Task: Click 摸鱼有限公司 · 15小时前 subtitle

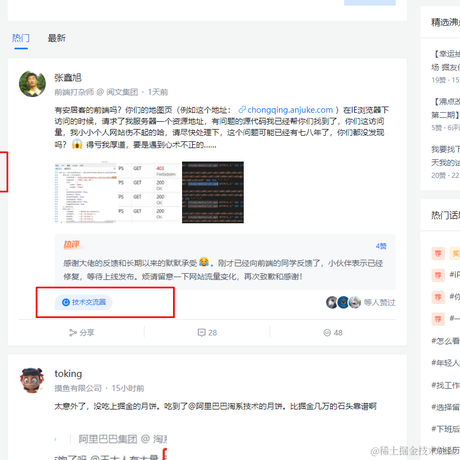Action: (x=99, y=388)
